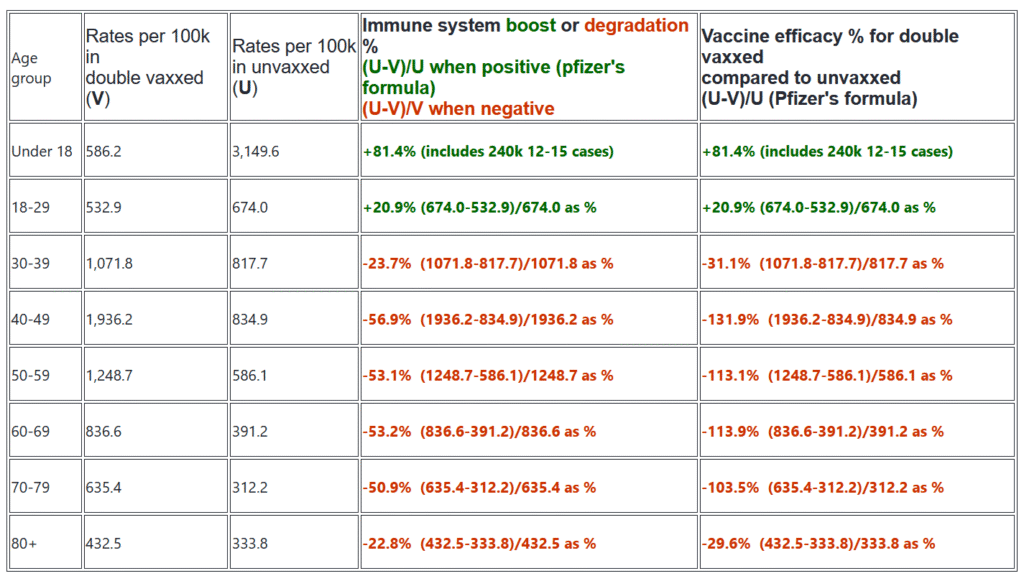Viewport: 1024px width, 581px height.
Task: Click the '40-49' age group cell
Action: point(45,319)
